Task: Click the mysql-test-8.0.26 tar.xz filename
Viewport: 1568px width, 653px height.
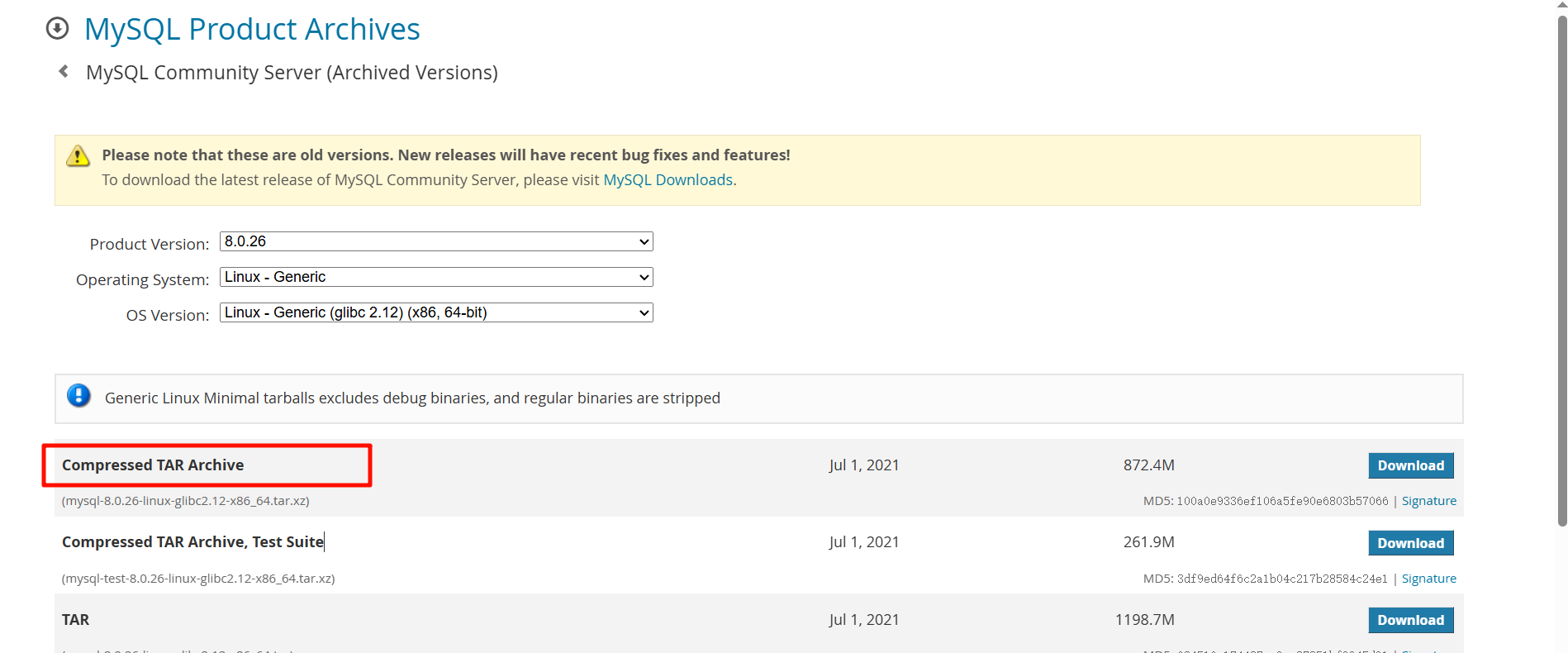Action: (198, 579)
